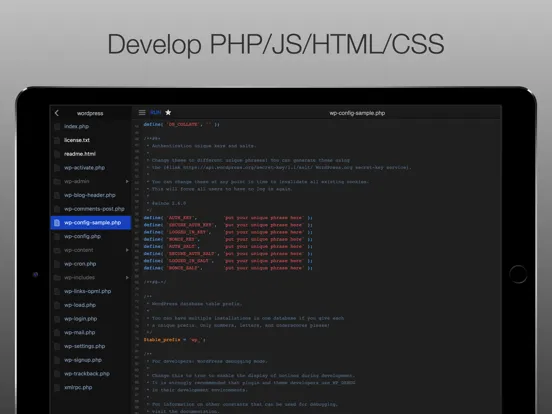Screen dimensions: 552x414
Task: Open the wp-includes folder row
Action: click(x=91, y=277)
